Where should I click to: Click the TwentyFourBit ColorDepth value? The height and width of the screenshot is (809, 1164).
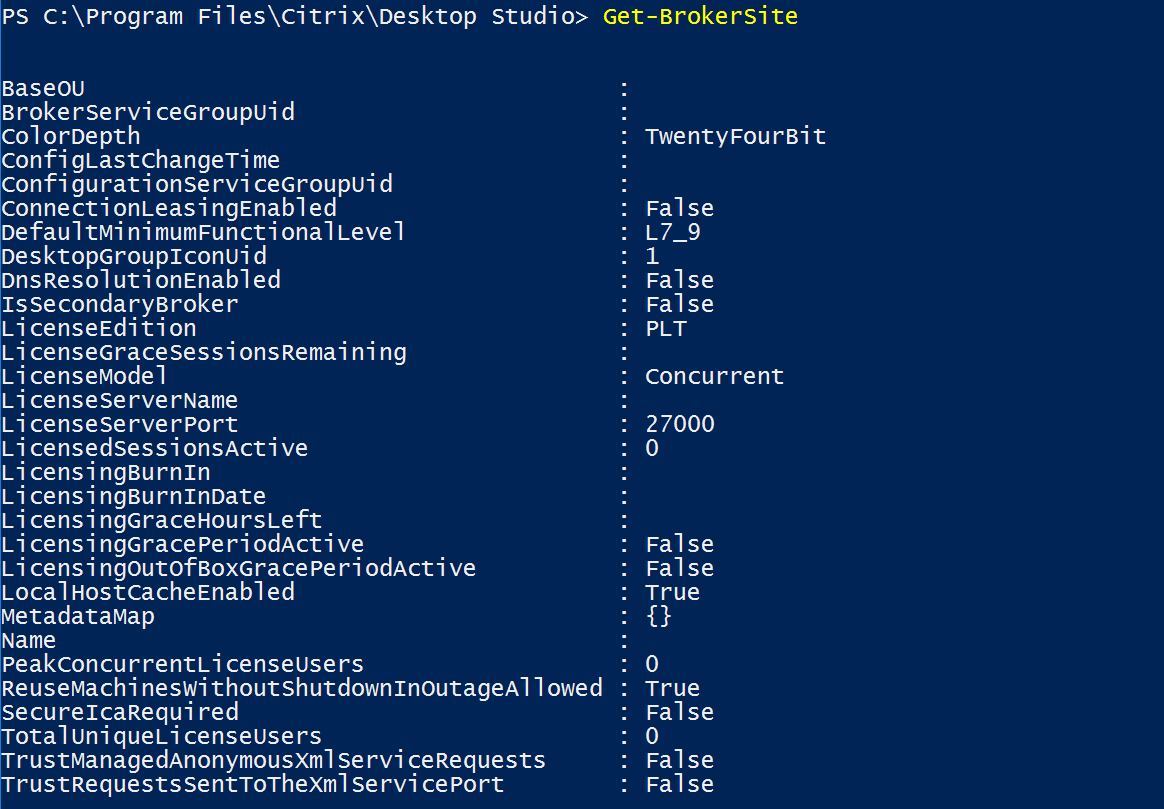coord(736,137)
